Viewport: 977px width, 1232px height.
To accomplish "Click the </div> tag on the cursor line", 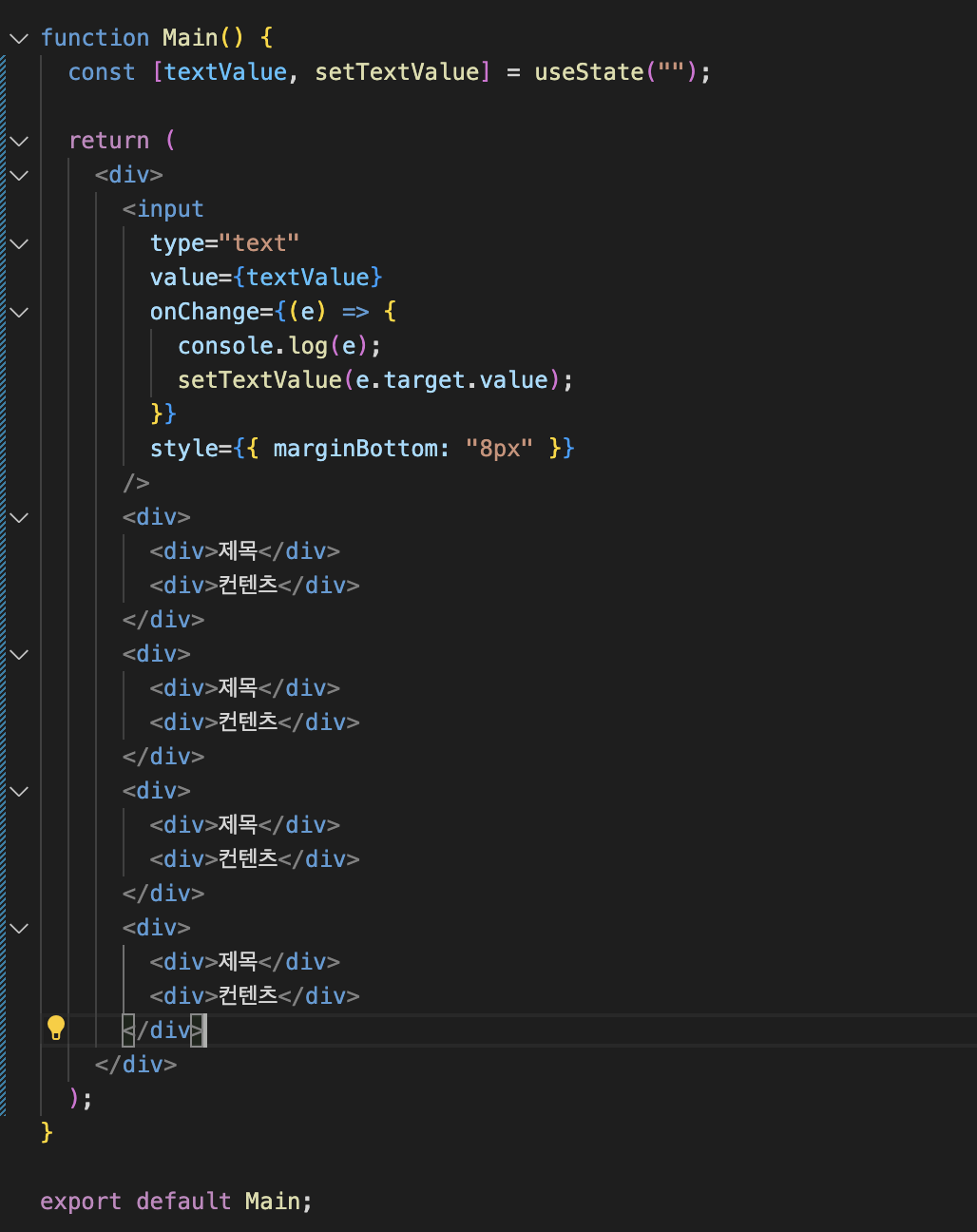I will click(x=163, y=1030).
